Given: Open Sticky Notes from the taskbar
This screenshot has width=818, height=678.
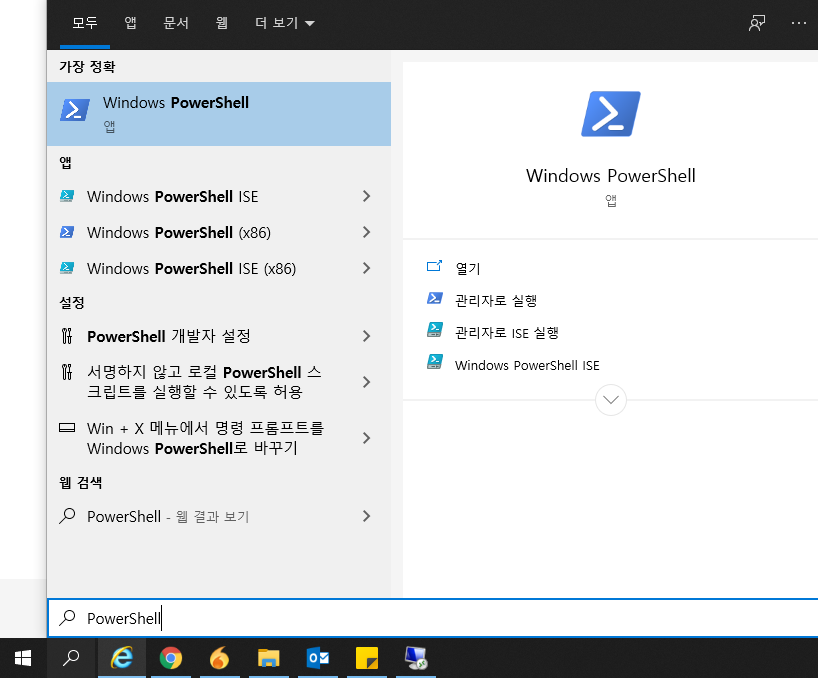Looking at the screenshot, I should (x=367, y=658).
